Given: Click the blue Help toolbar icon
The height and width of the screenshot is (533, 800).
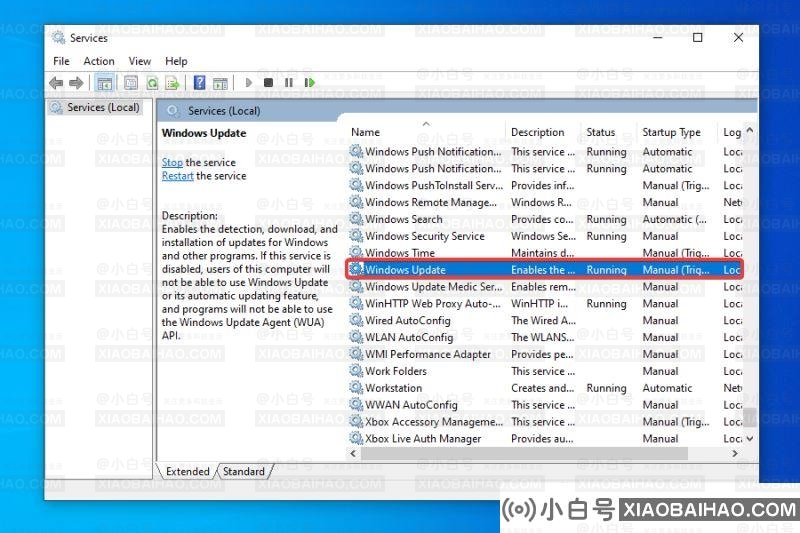Looking at the screenshot, I should [x=199, y=83].
